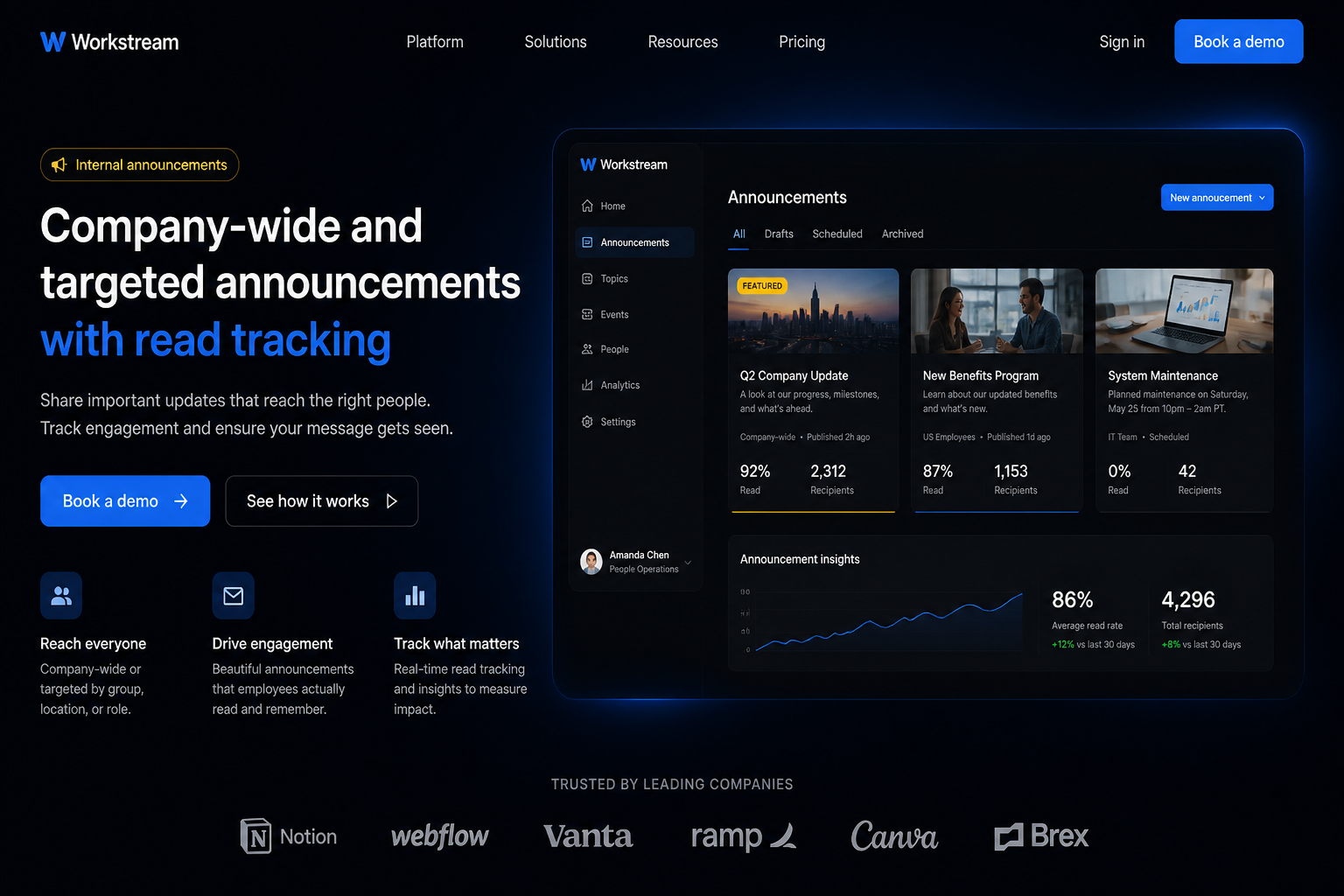Click the arrow icon on hero Book a demo
Screen dimensions: 1344x896
(x=181, y=501)
